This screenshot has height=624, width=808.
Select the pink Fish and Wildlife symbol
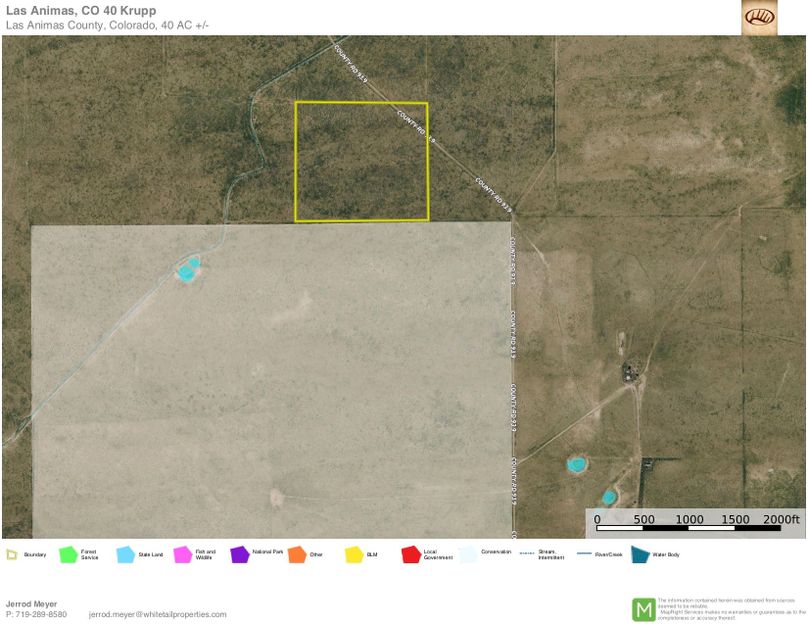(182, 555)
